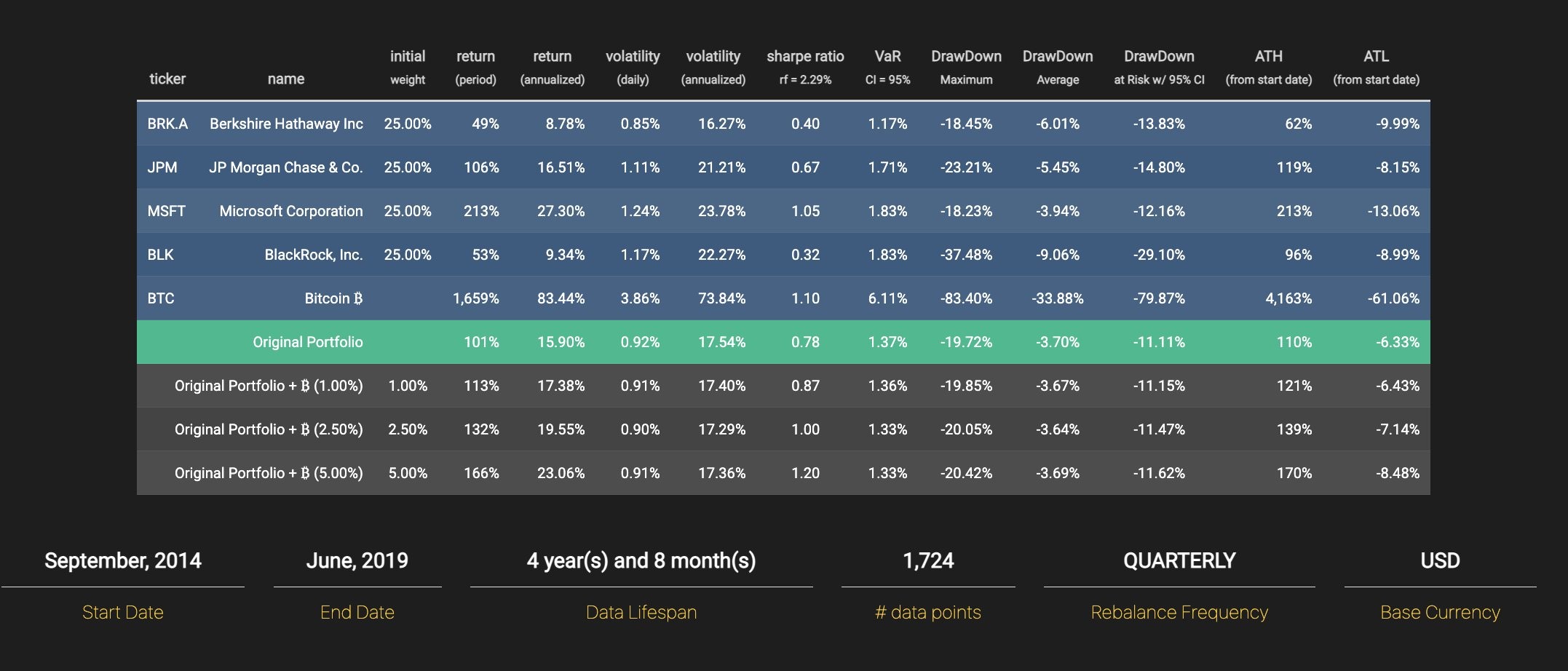Click the ATL from start date header
1568x671 pixels.
(x=1376, y=67)
